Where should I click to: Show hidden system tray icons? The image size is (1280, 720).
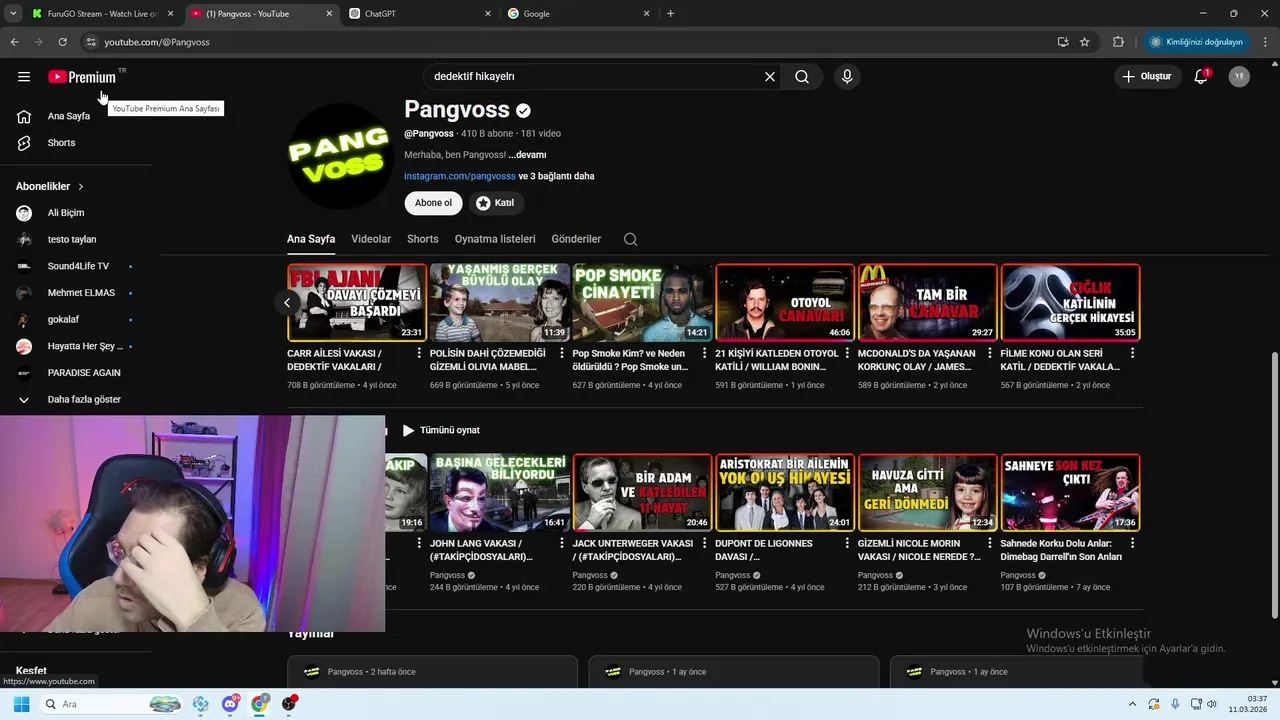[1132, 704]
